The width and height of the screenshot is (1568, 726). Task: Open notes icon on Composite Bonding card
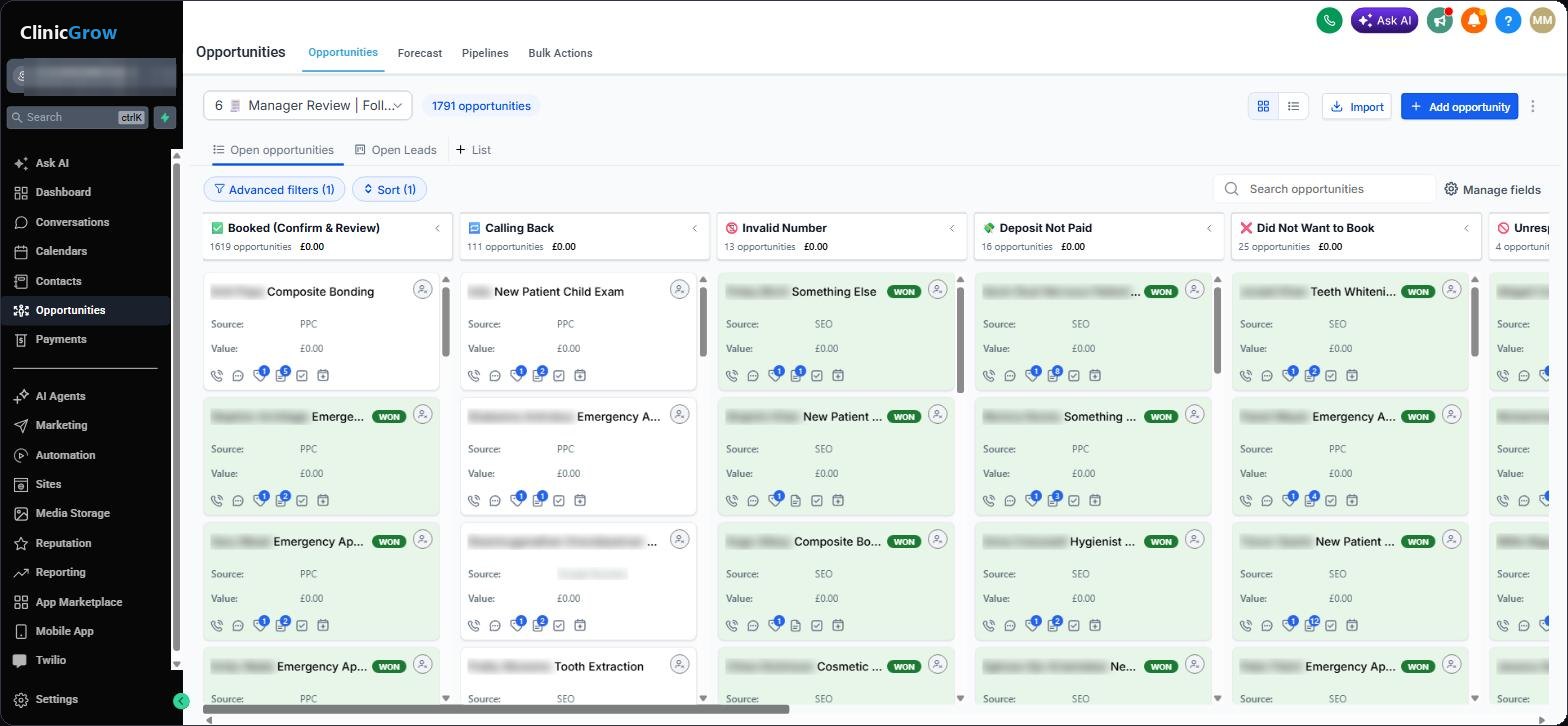coord(282,375)
